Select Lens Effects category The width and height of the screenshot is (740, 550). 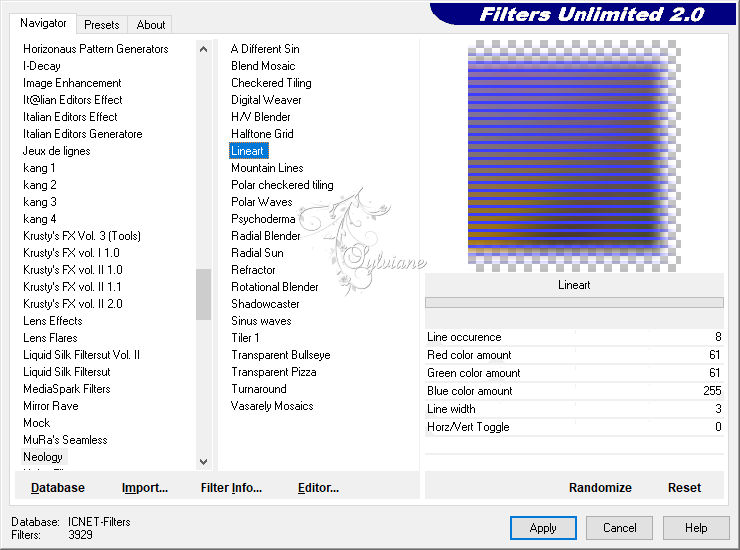[x=52, y=321]
